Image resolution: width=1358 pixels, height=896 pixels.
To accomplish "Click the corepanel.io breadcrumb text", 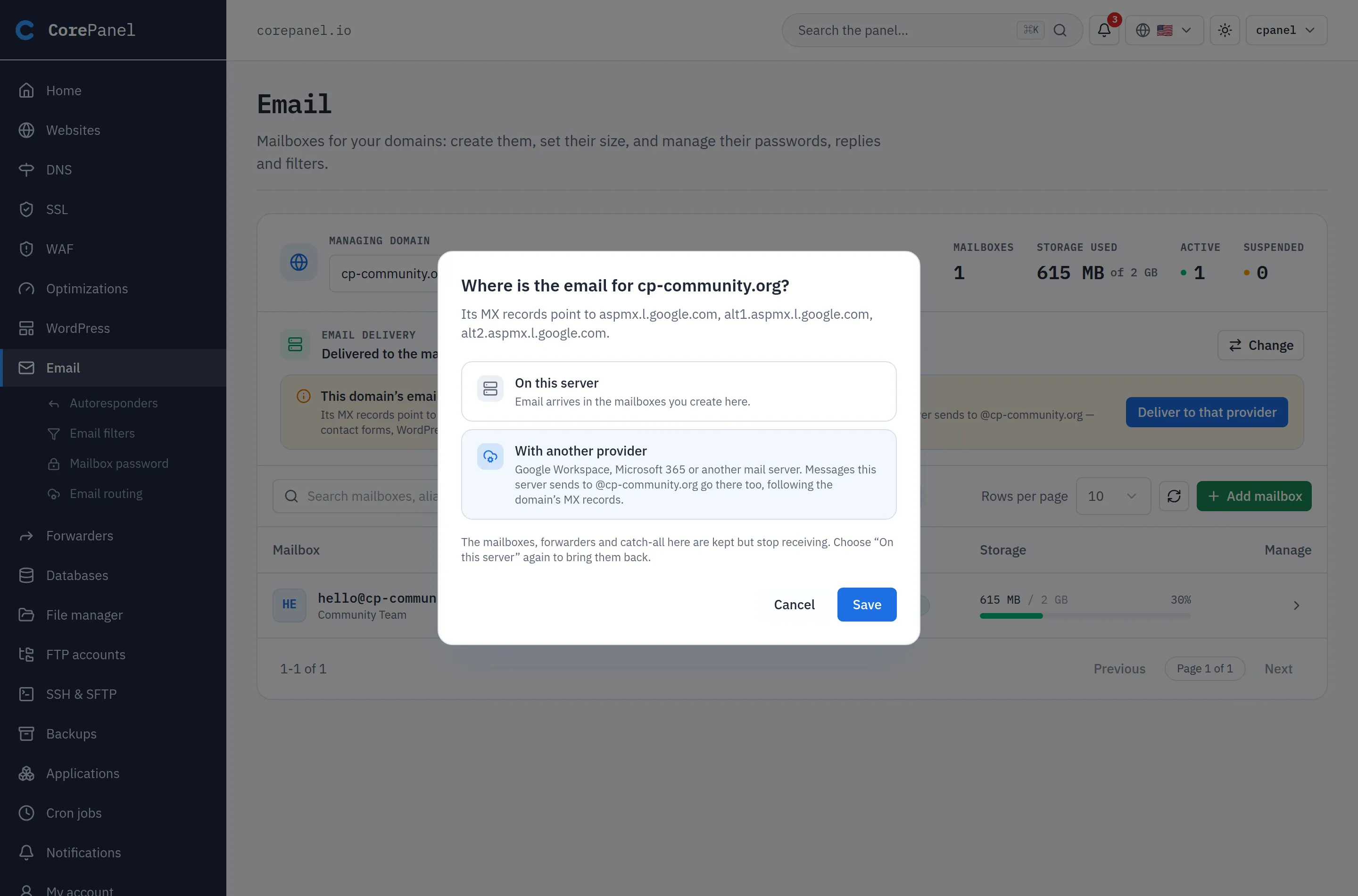I will coord(304,31).
